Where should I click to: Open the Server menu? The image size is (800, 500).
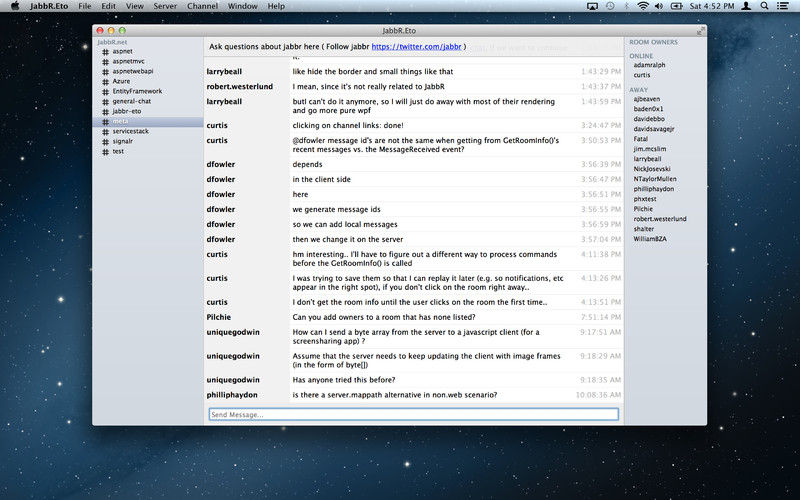165,6
